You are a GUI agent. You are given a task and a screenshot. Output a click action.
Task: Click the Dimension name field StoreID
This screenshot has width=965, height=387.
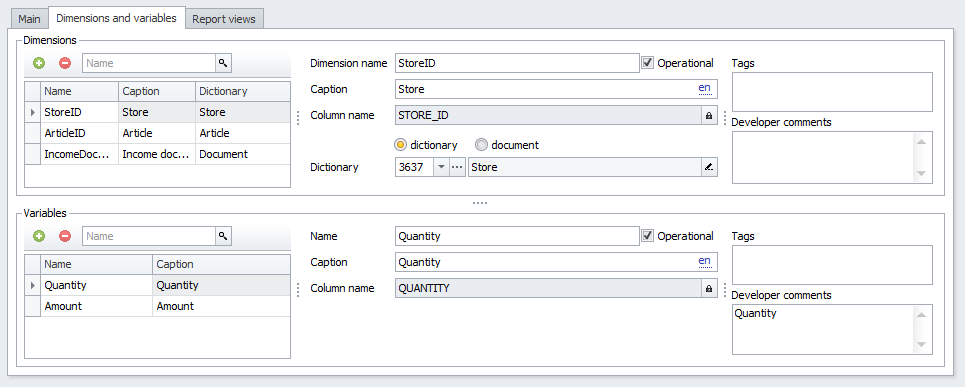(x=517, y=63)
